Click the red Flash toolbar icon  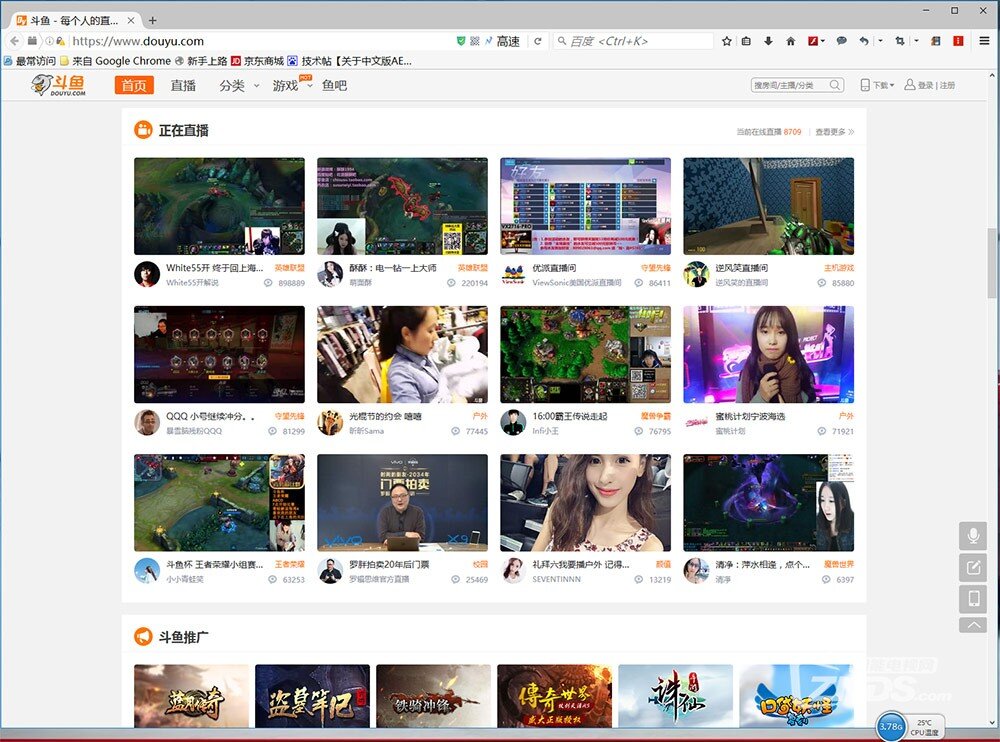click(x=813, y=41)
